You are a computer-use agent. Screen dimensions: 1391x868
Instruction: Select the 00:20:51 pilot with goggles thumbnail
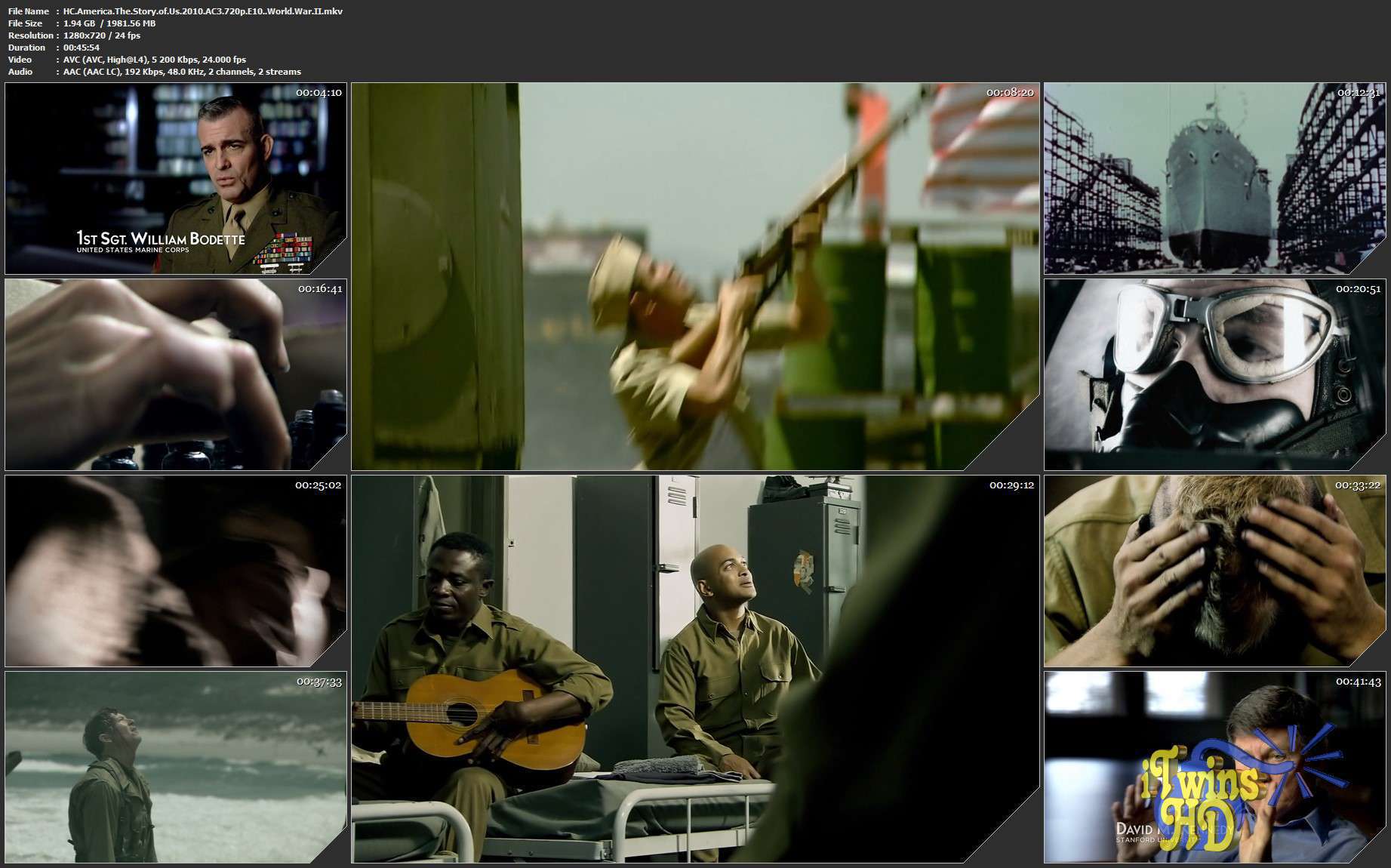[1215, 374]
